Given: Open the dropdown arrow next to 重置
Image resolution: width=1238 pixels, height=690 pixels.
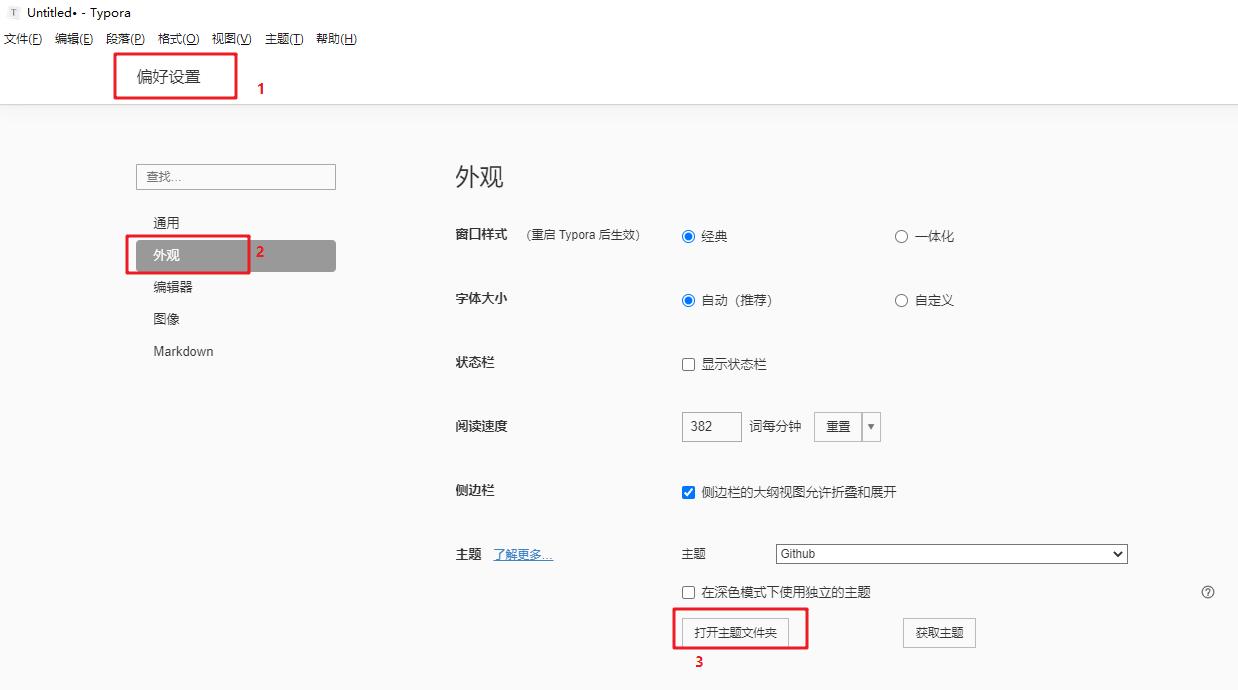Looking at the screenshot, I should (x=871, y=427).
